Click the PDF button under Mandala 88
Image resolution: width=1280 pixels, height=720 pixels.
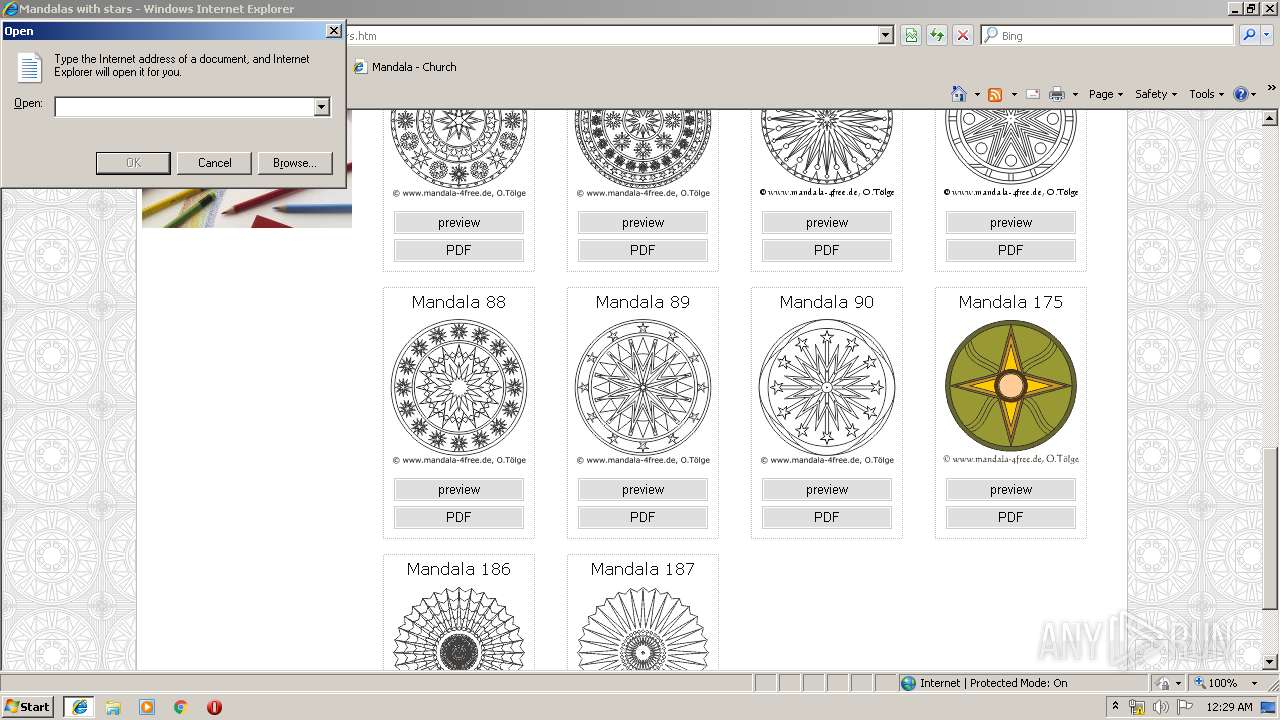coord(458,517)
